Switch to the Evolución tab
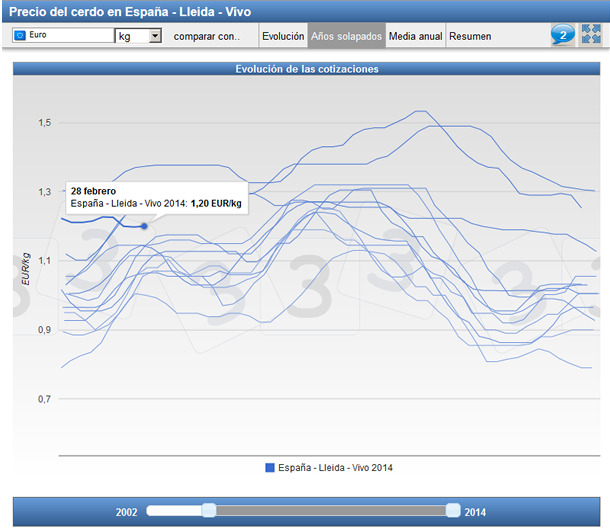 (282, 36)
